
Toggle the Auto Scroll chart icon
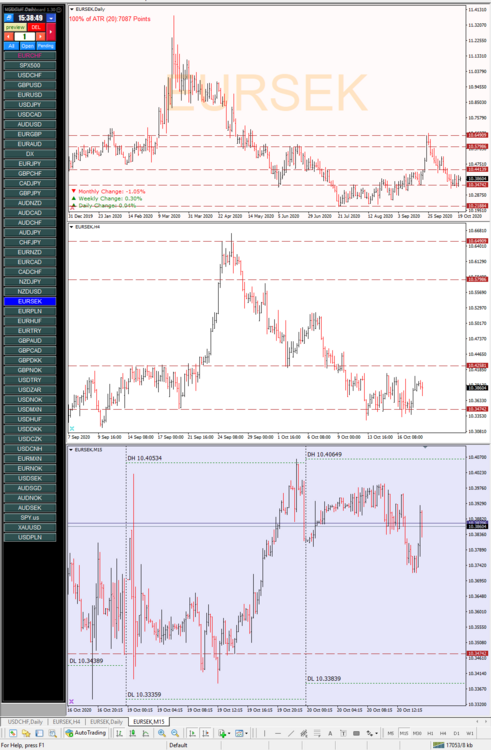pos(193,733)
